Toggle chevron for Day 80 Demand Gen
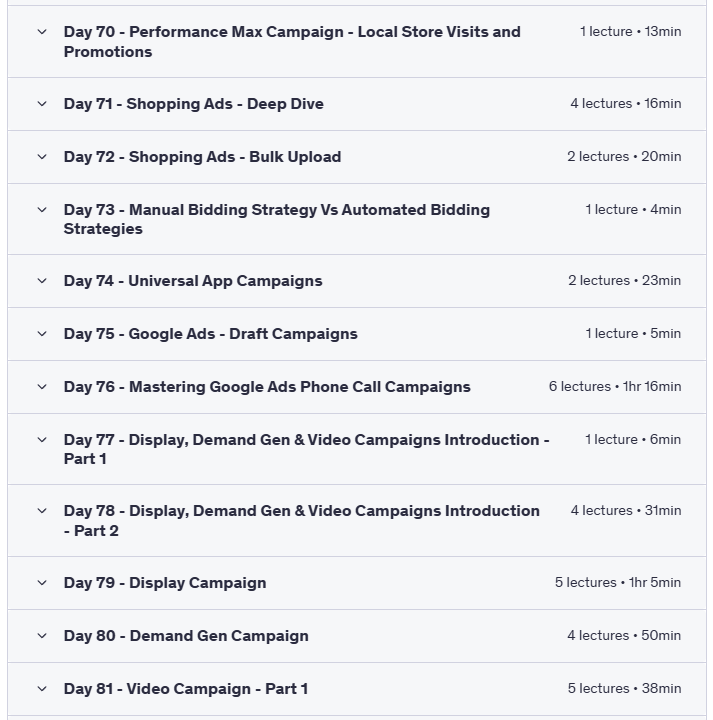Screen dimensions: 713x720 point(42,636)
